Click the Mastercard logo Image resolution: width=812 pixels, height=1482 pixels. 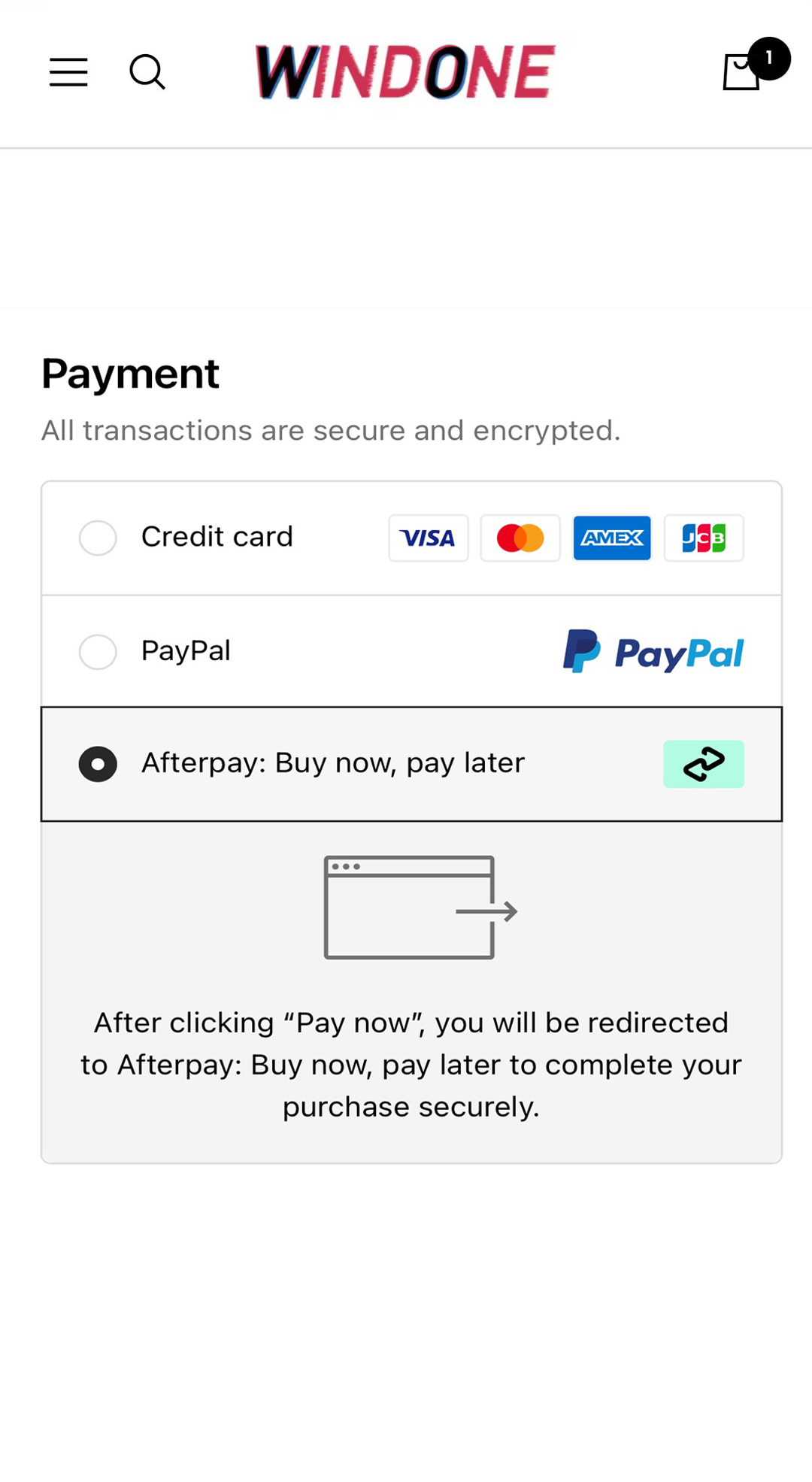(x=520, y=538)
